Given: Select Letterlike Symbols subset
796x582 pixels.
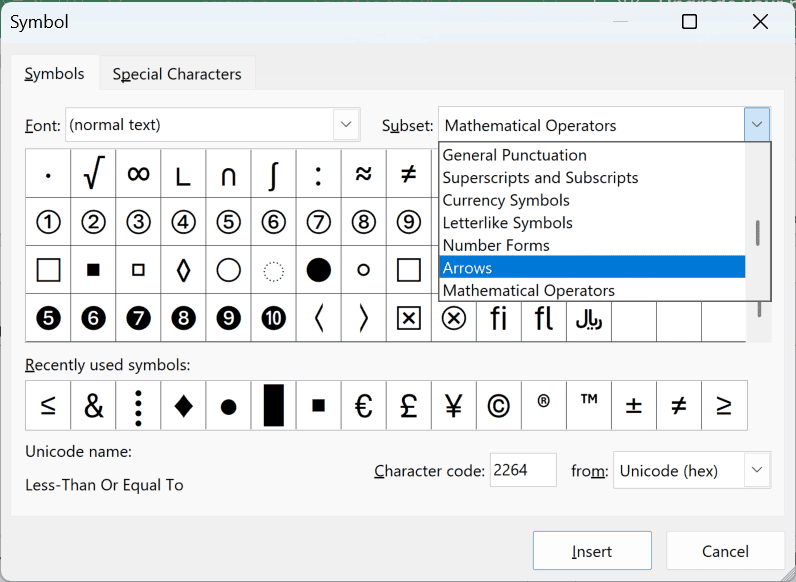Looking at the screenshot, I should click(592, 222).
